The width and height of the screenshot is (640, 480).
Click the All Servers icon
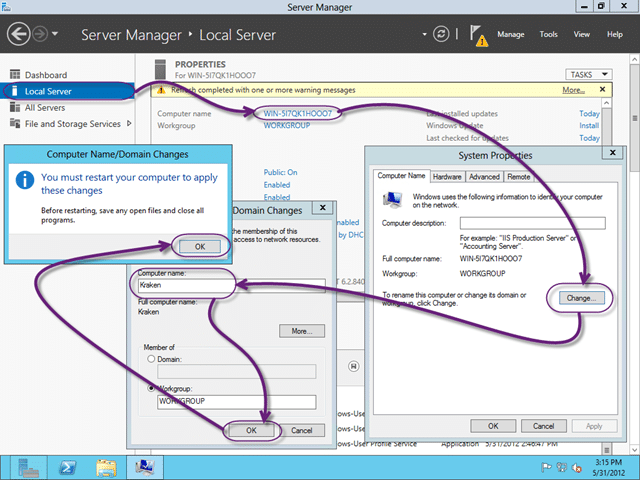[15, 107]
